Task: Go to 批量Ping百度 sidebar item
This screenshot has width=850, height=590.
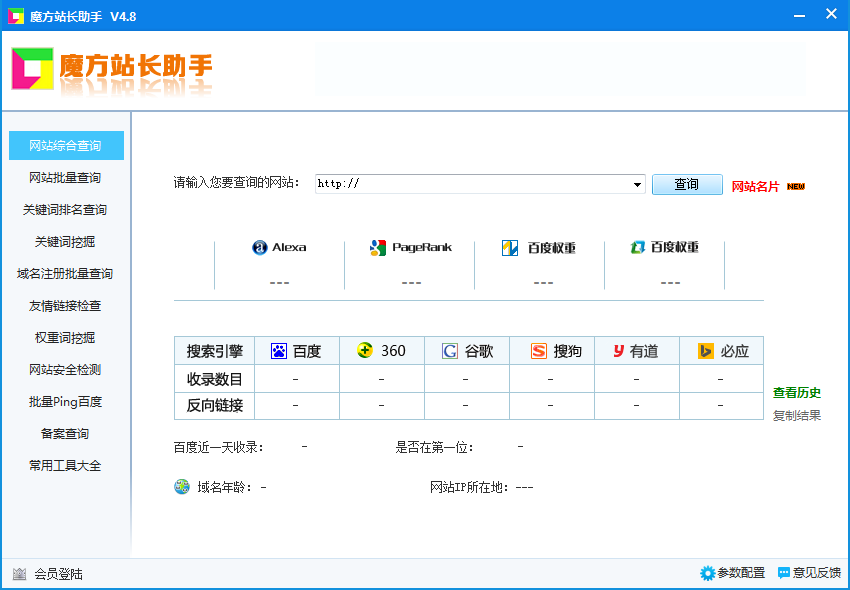Action: (x=65, y=402)
